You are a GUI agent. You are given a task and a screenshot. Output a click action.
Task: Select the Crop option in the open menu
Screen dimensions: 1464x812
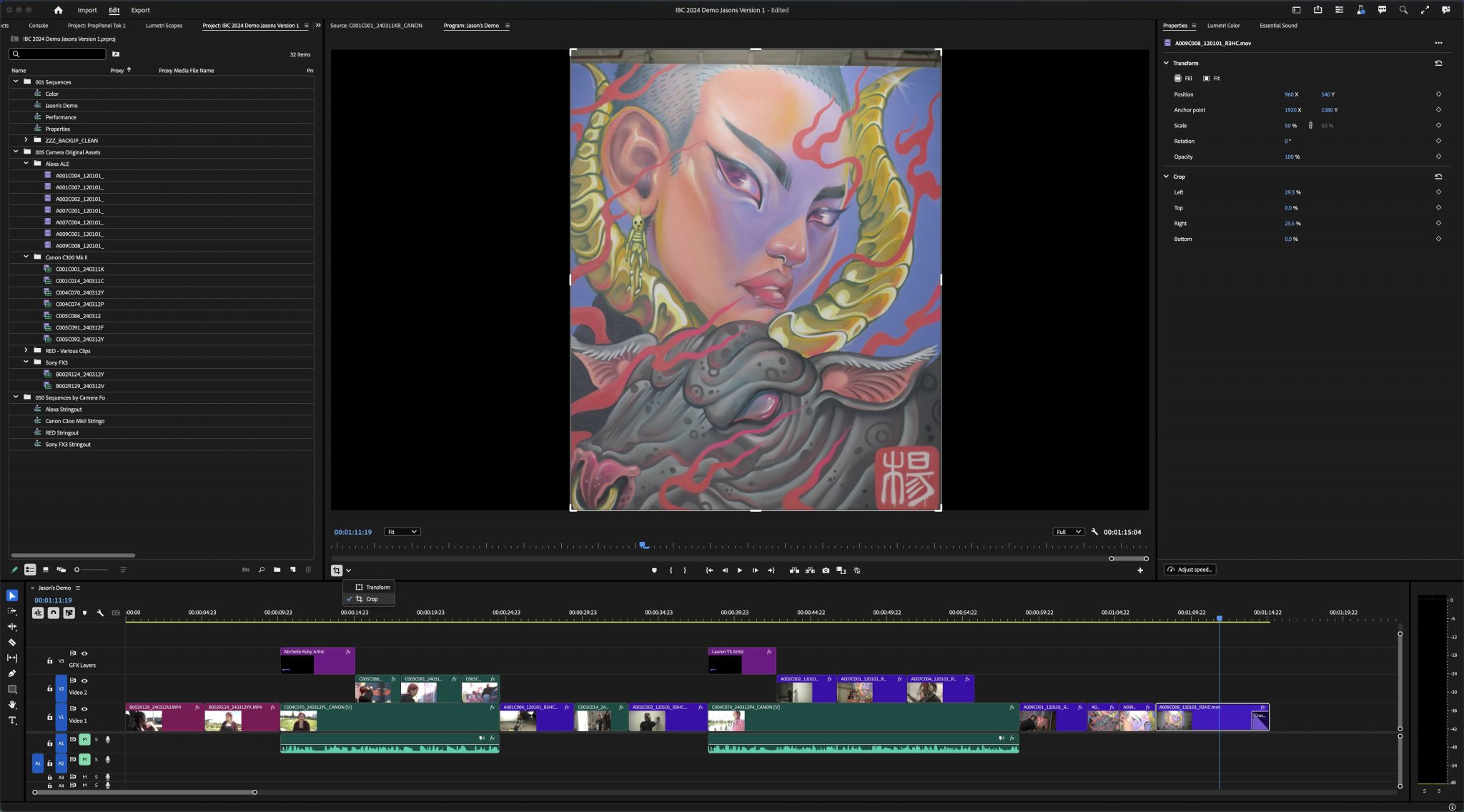pyautogui.click(x=370, y=599)
